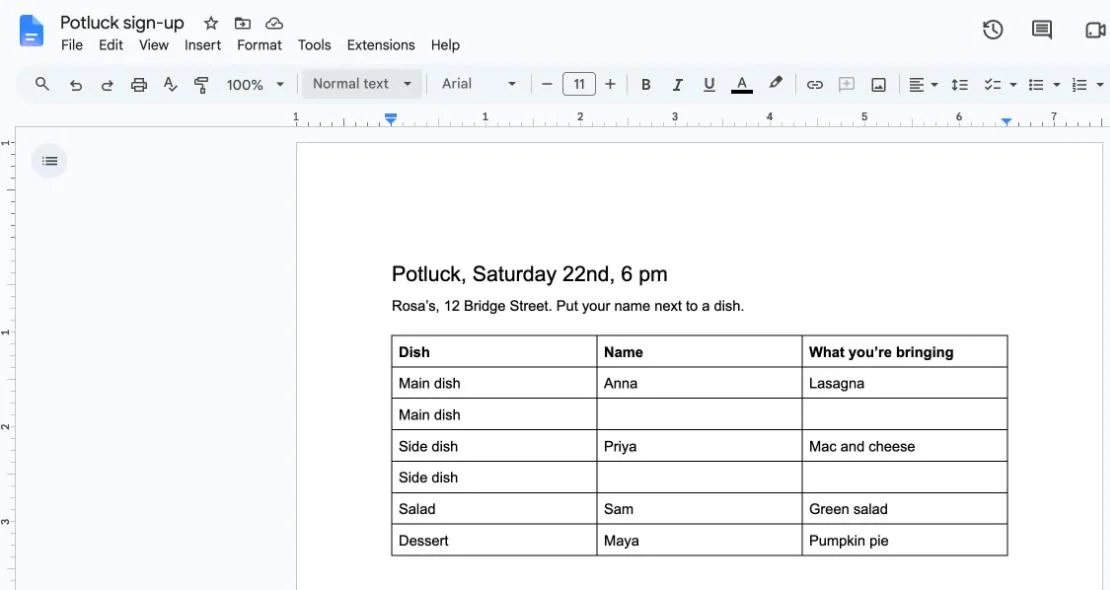The height and width of the screenshot is (590, 1110).
Task: Open the text alignment dropdown
Action: [x=923, y=85]
